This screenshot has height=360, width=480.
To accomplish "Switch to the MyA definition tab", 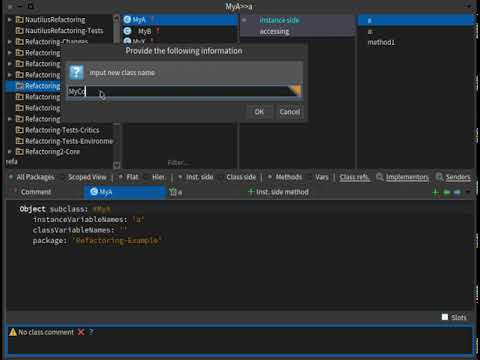I will [x=125, y=192].
